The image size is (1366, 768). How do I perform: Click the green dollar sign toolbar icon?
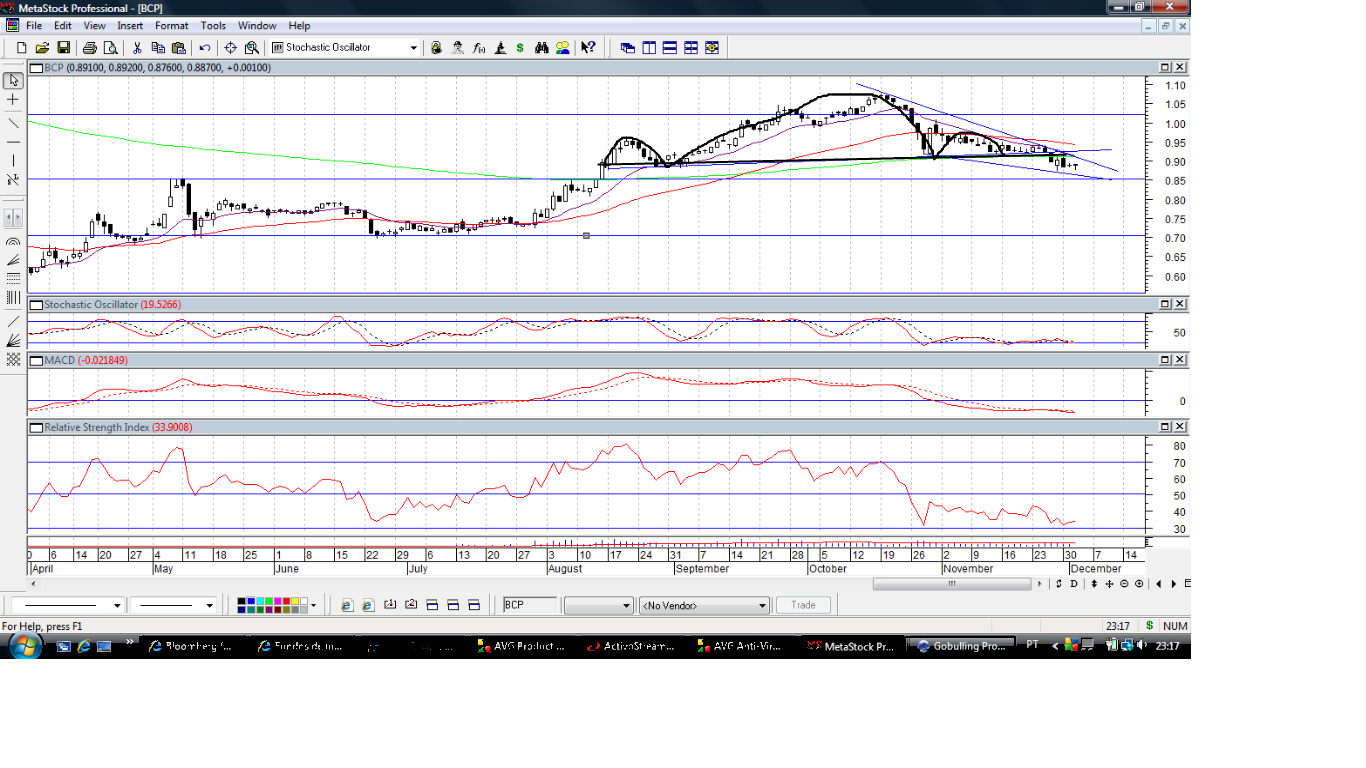click(x=520, y=47)
